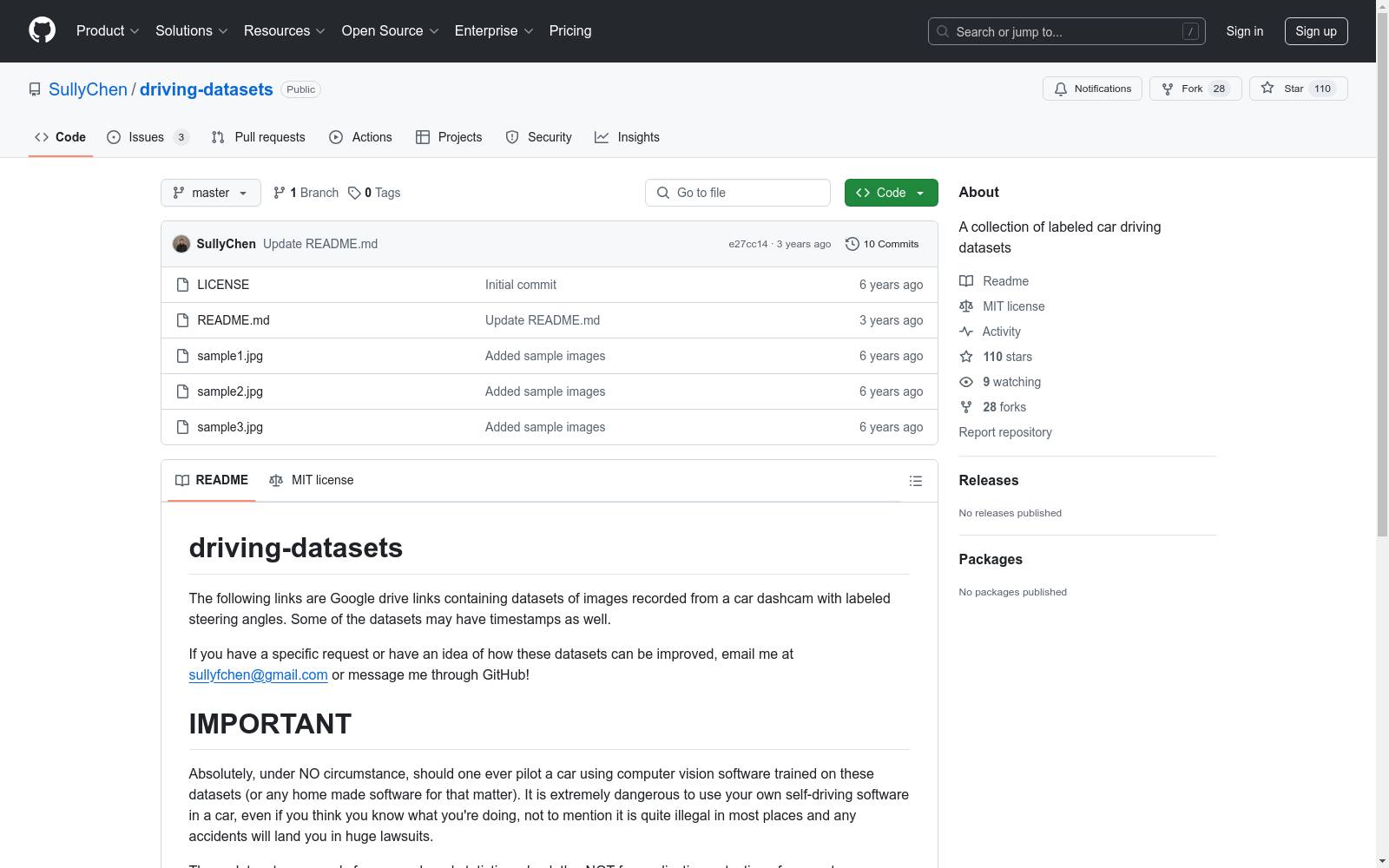
Task: Click the README.md file icon
Action: [x=182, y=320]
